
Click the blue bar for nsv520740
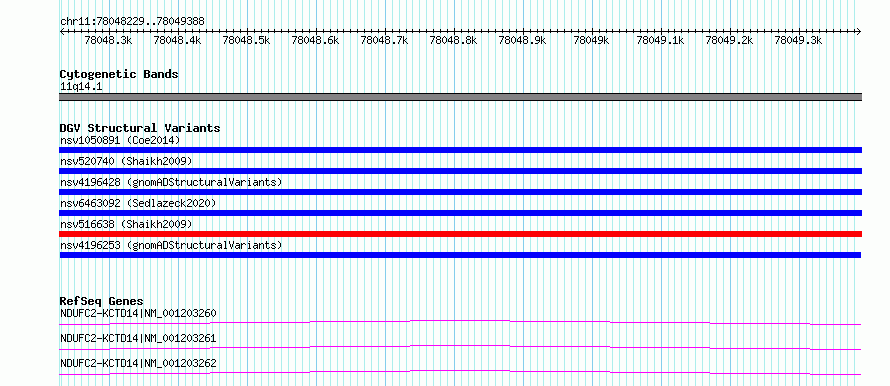(x=460, y=171)
